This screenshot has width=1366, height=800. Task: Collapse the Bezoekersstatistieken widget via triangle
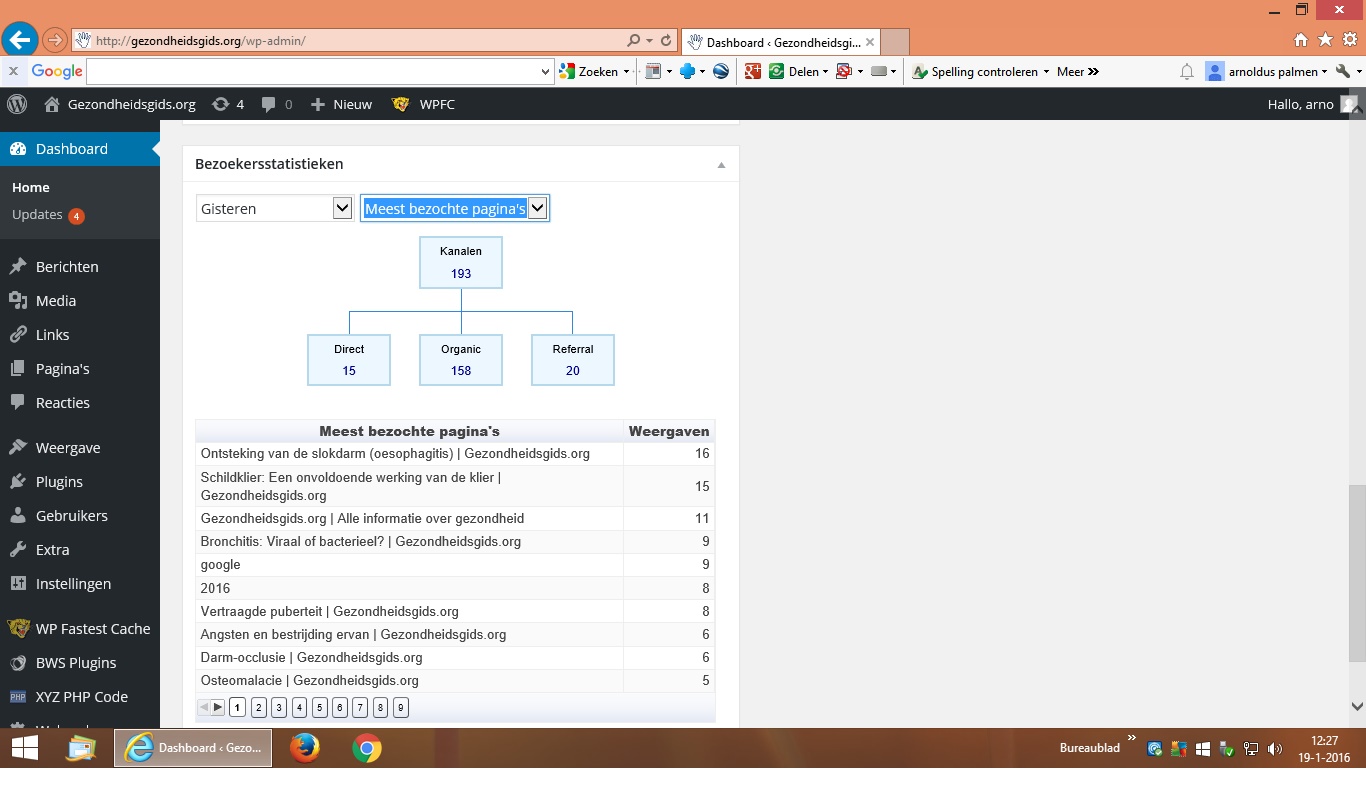click(721, 165)
